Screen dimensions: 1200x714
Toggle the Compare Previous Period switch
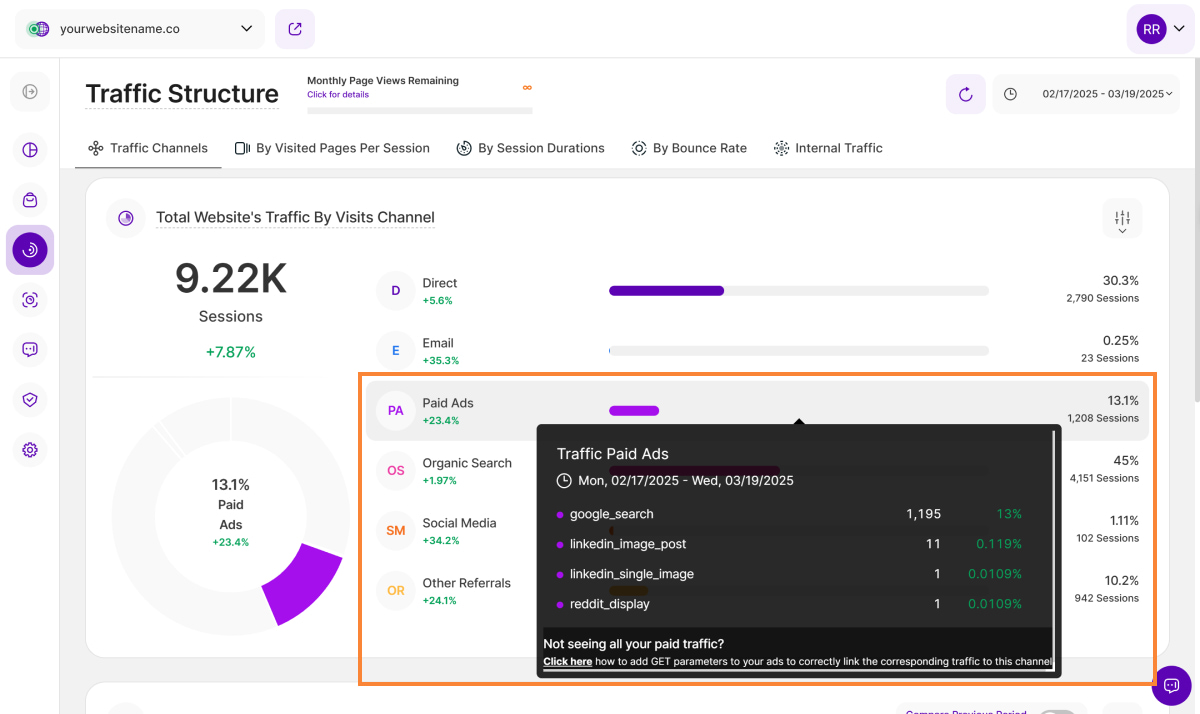point(1057,711)
